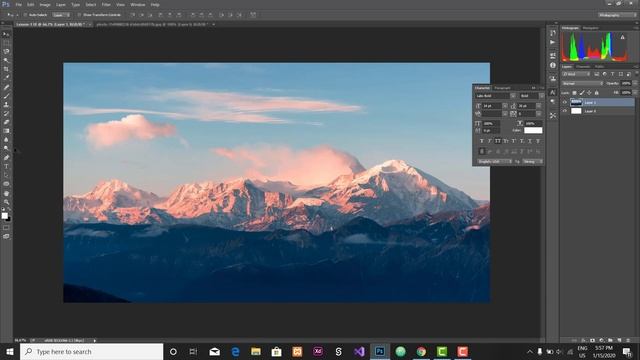Image resolution: width=640 pixels, height=360 pixels.
Task: Select the Pen tool
Action: pos(6,158)
